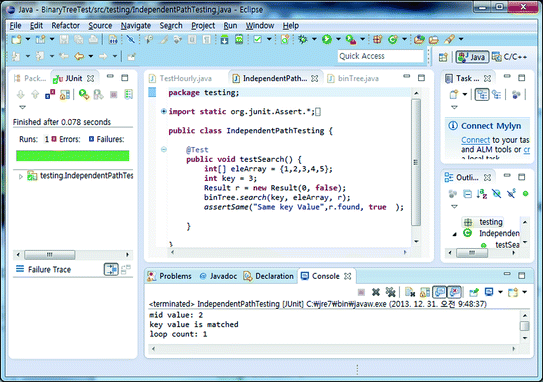Toggle Show Failures Only in JUnit view

click(x=50, y=94)
